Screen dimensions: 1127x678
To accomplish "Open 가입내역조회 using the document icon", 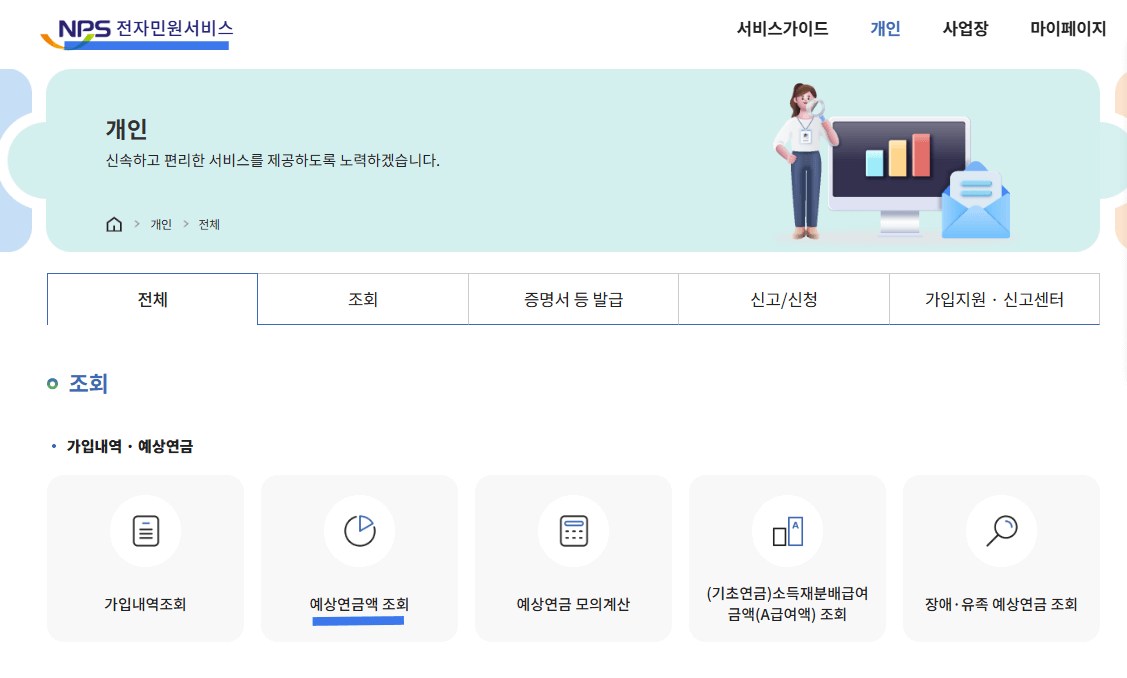I will click(145, 531).
